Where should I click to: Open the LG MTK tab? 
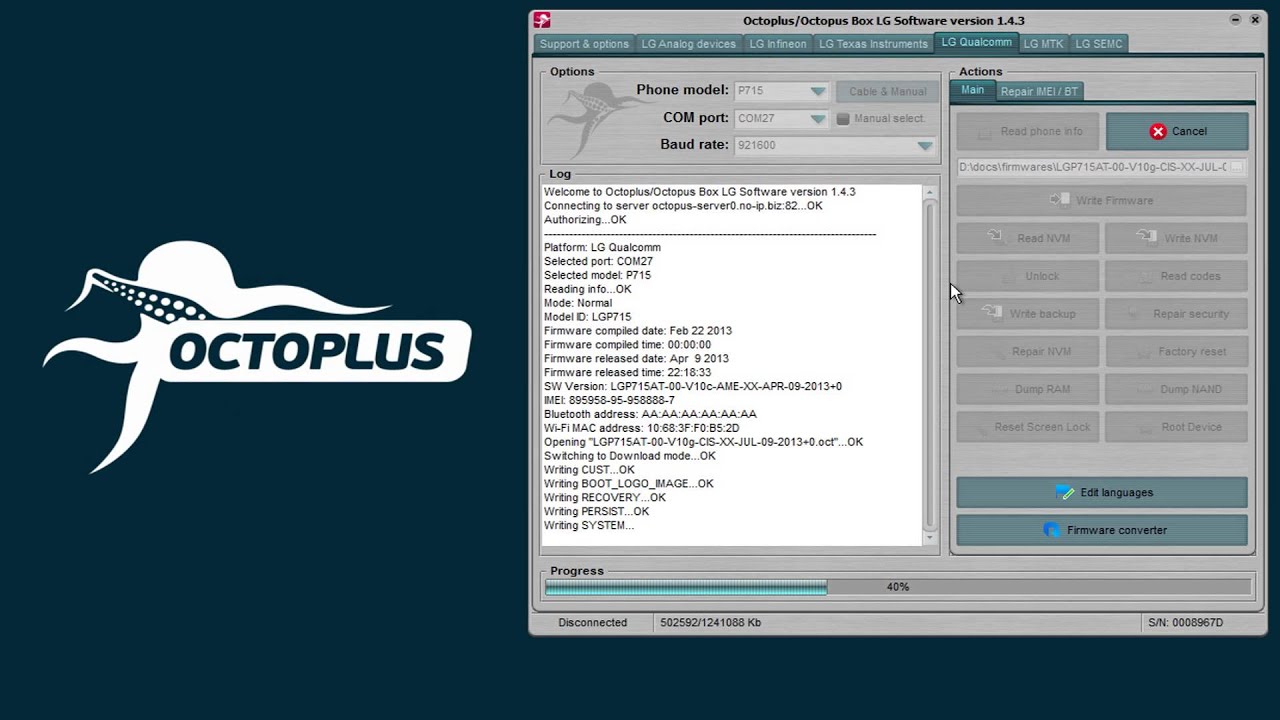tap(1043, 44)
